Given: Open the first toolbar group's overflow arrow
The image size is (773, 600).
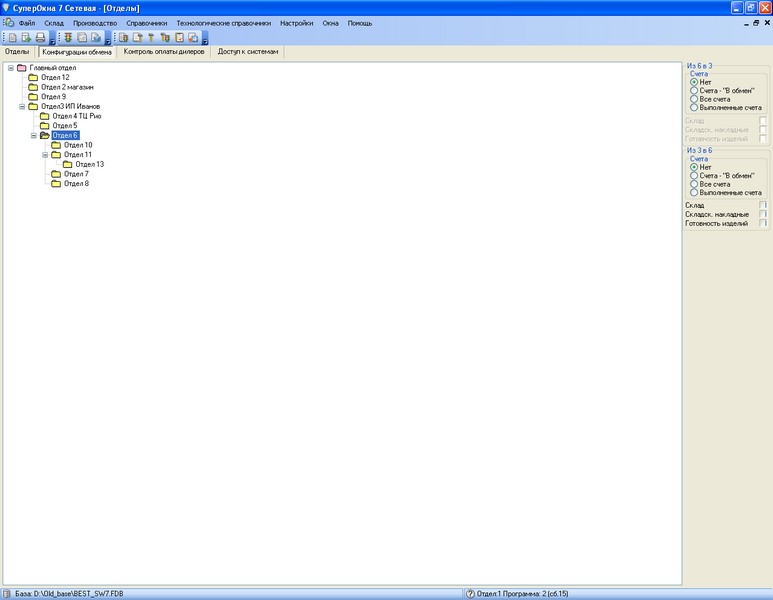Looking at the screenshot, I should 52,38.
